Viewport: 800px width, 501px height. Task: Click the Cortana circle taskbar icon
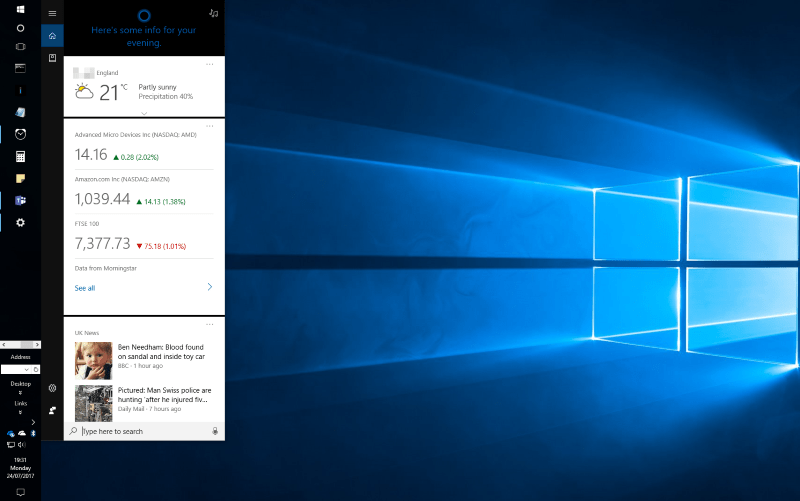pyautogui.click(x=20, y=28)
